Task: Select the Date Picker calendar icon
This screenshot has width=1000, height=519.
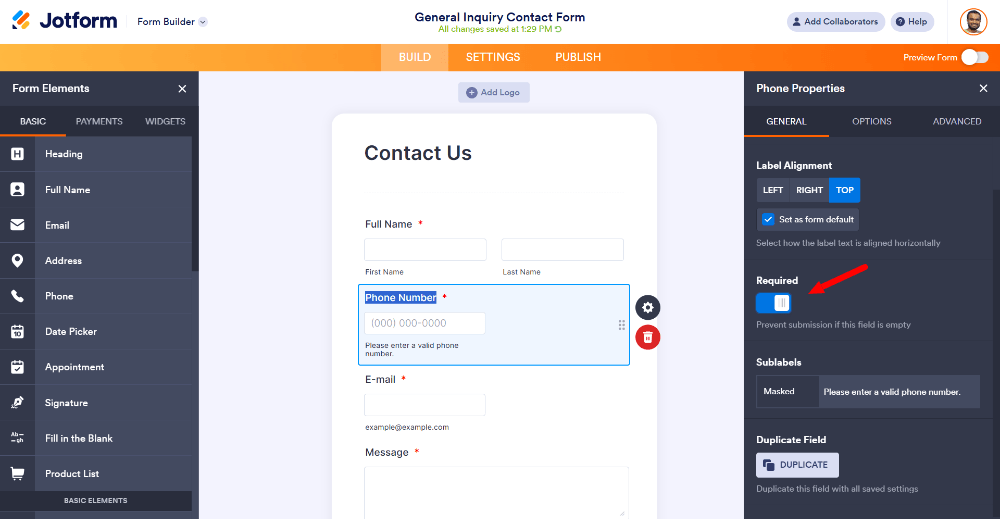Action: [x=17, y=332]
